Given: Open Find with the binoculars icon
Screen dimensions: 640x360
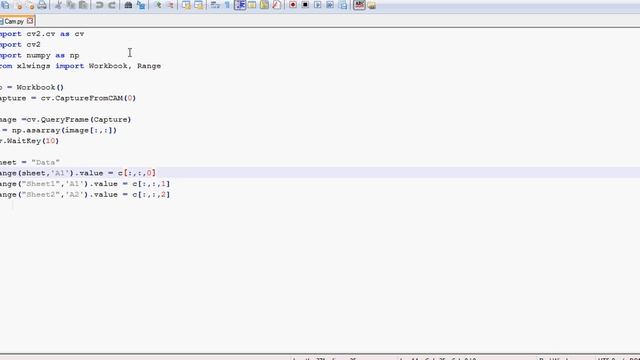Looking at the screenshot, I should click(x=128, y=5).
